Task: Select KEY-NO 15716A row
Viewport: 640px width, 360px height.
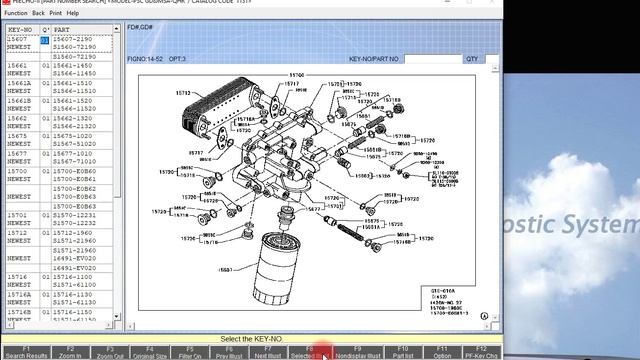Action: [x=59, y=298]
